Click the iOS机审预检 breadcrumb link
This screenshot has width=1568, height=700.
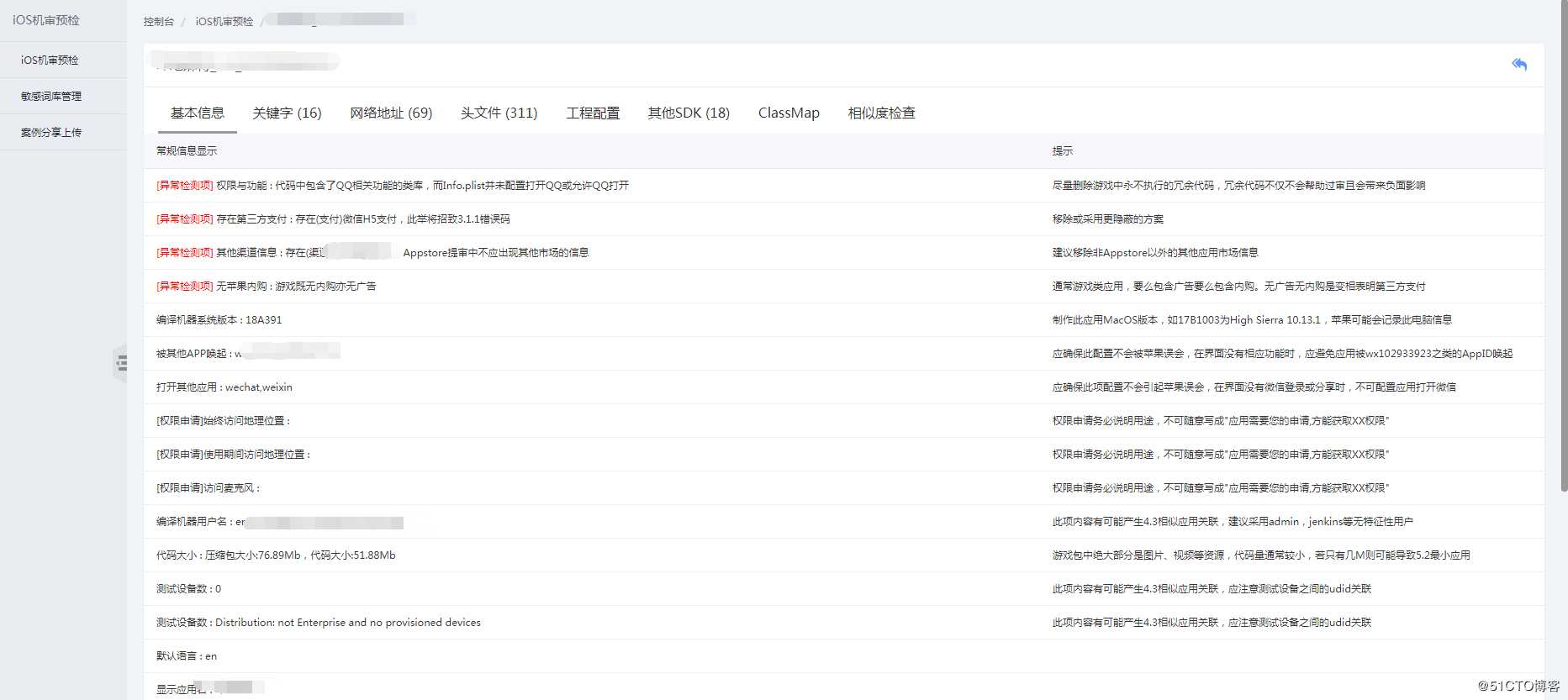tap(224, 22)
